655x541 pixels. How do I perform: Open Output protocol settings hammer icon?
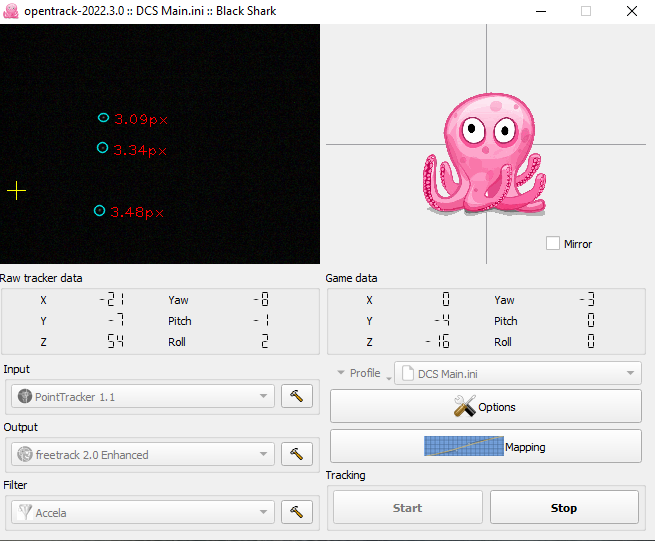pyautogui.click(x=296, y=455)
